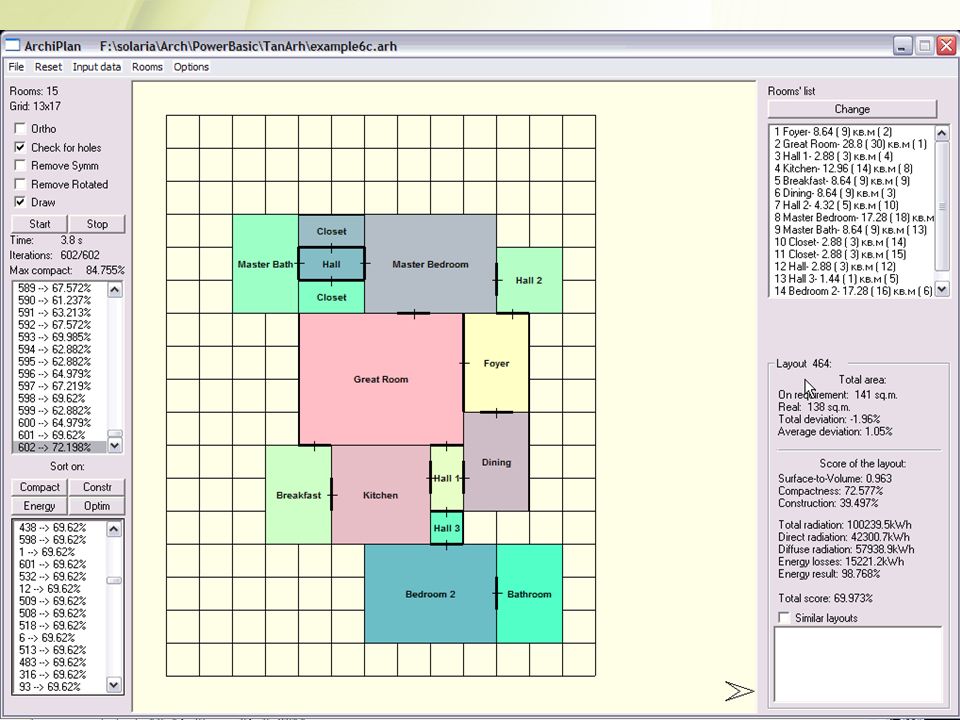Select room 1 Foyer in list
Screen dimensions: 960x720
coord(852,132)
